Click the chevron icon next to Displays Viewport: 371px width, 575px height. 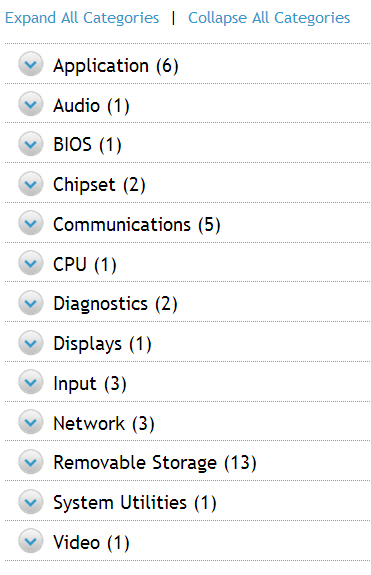coord(31,343)
